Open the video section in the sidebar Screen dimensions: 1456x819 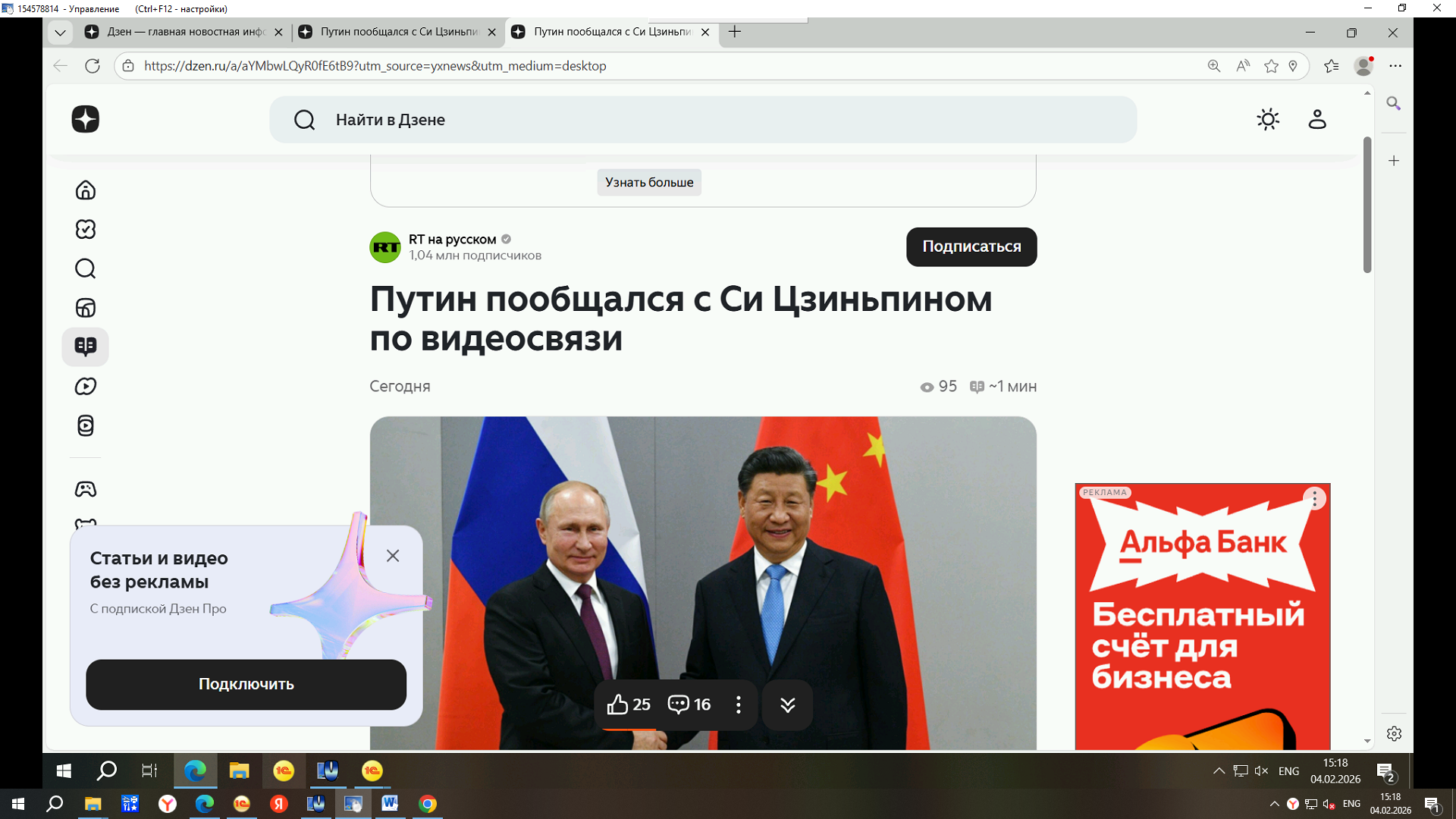coord(86,386)
